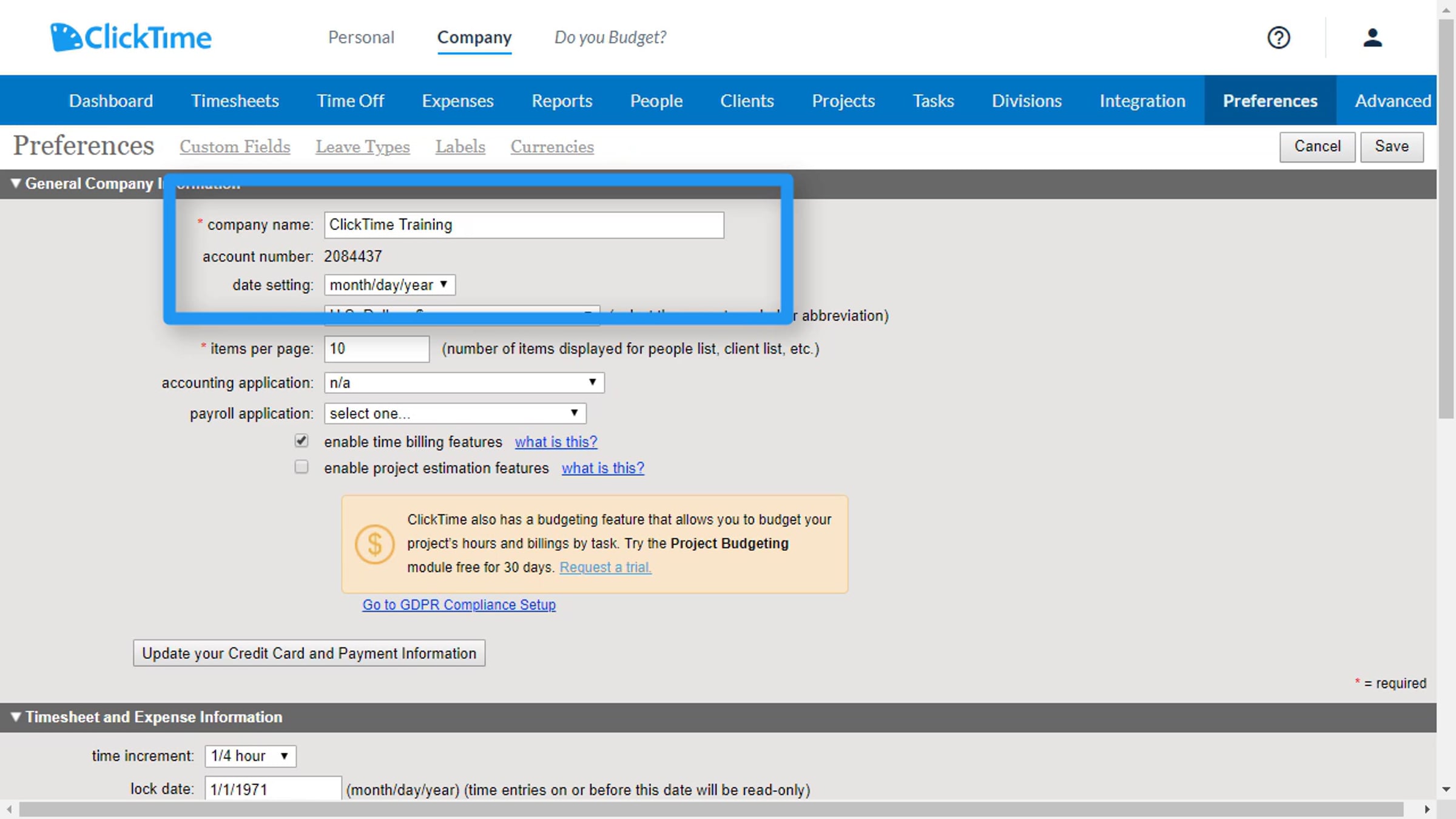Image resolution: width=1456 pixels, height=819 pixels.
Task: Click the Save button
Action: (1391, 146)
